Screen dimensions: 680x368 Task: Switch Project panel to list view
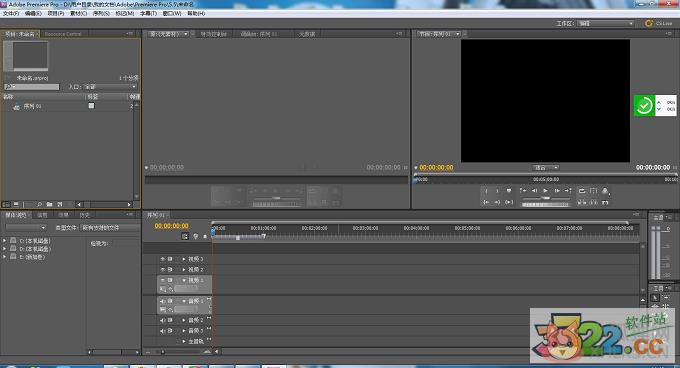(x=7, y=204)
